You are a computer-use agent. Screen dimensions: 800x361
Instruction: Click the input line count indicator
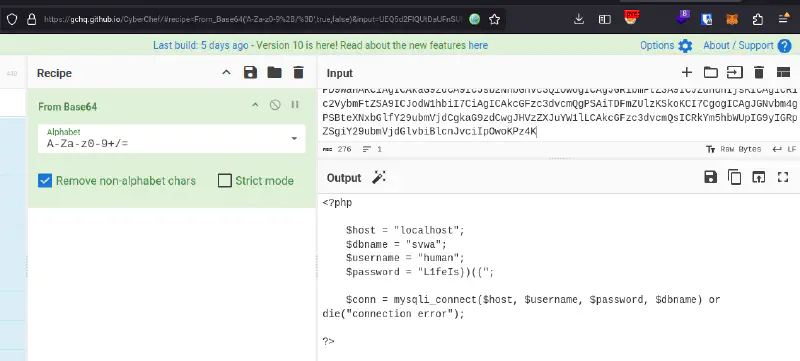(372, 149)
